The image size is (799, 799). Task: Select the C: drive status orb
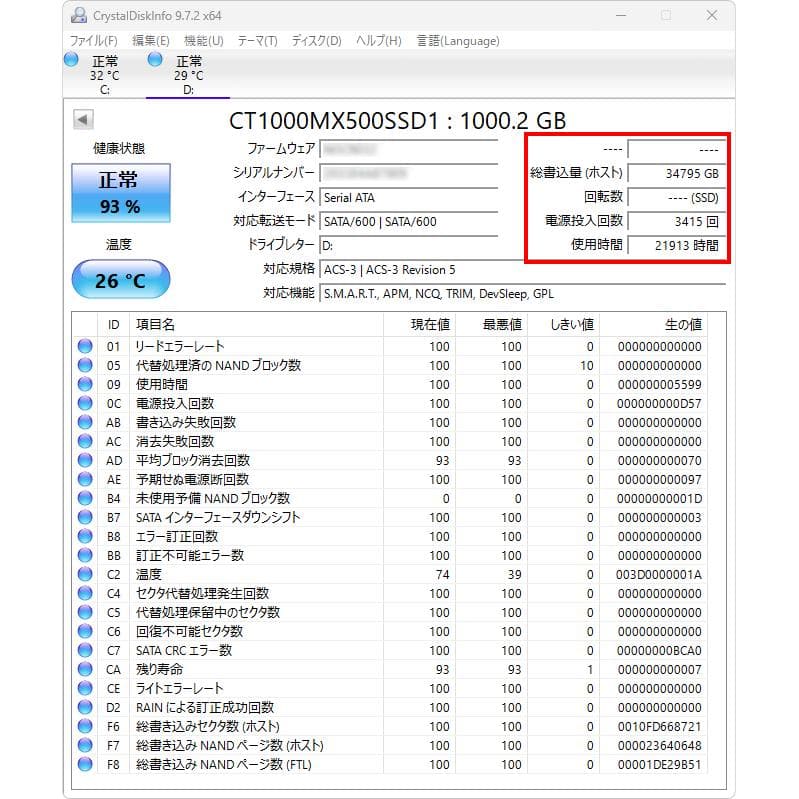pyautogui.click(x=71, y=60)
